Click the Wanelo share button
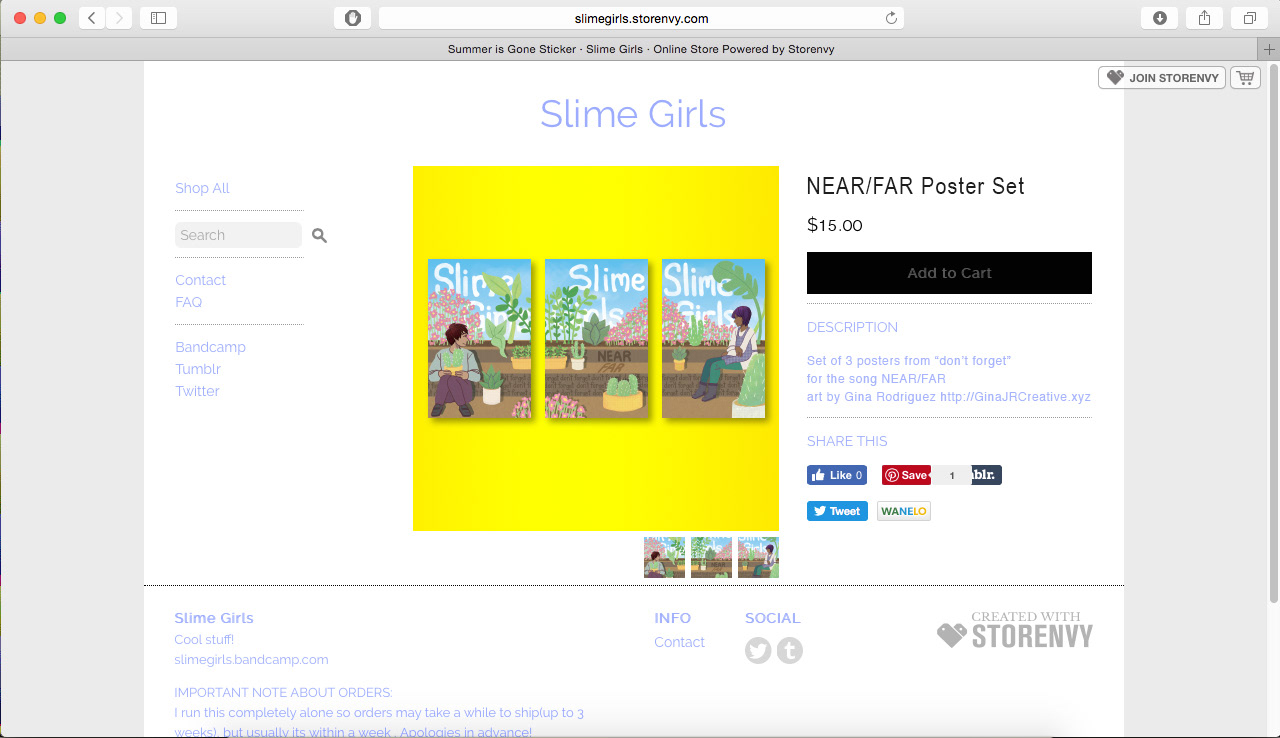This screenshot has height=738, width=1280. click(904, 511)
